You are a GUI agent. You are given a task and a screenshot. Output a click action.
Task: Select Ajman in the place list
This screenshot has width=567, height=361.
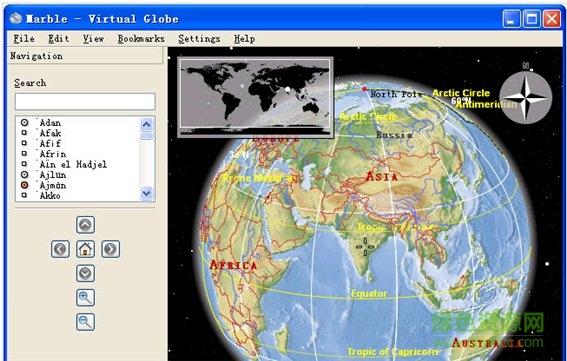click(x=53, y=186)
